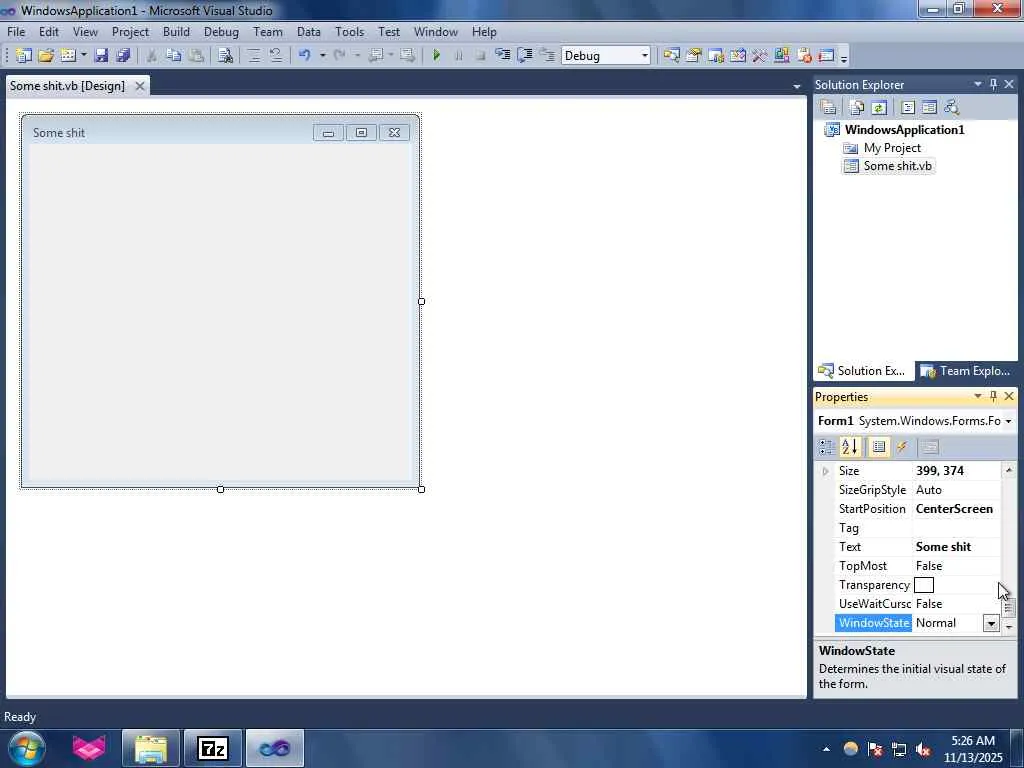Switch to the Team Explorer tab
The width and height of the screenshot is (1024, 768).
point(966,371)
